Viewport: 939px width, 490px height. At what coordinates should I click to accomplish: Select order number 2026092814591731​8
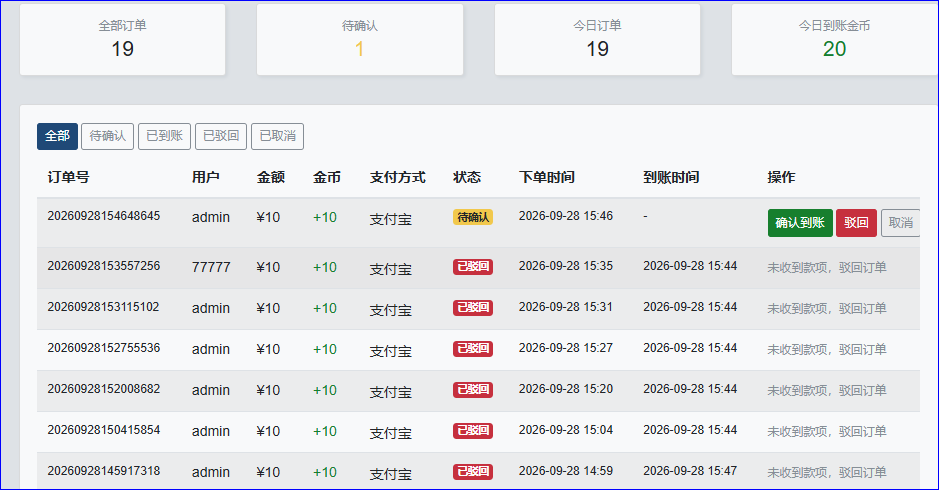[x=104, y=471]
